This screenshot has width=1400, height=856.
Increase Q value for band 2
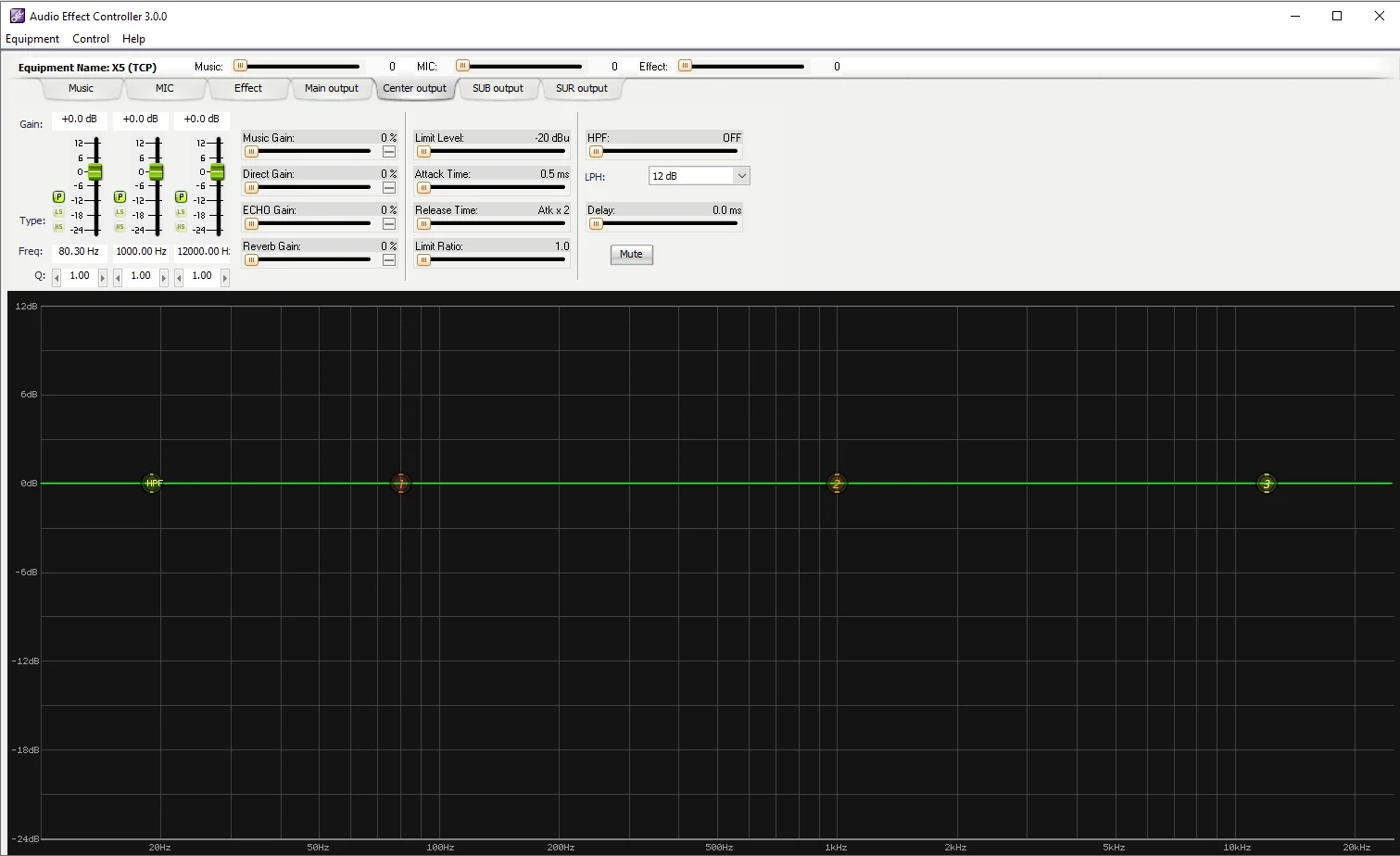click(x=164, y=277)
